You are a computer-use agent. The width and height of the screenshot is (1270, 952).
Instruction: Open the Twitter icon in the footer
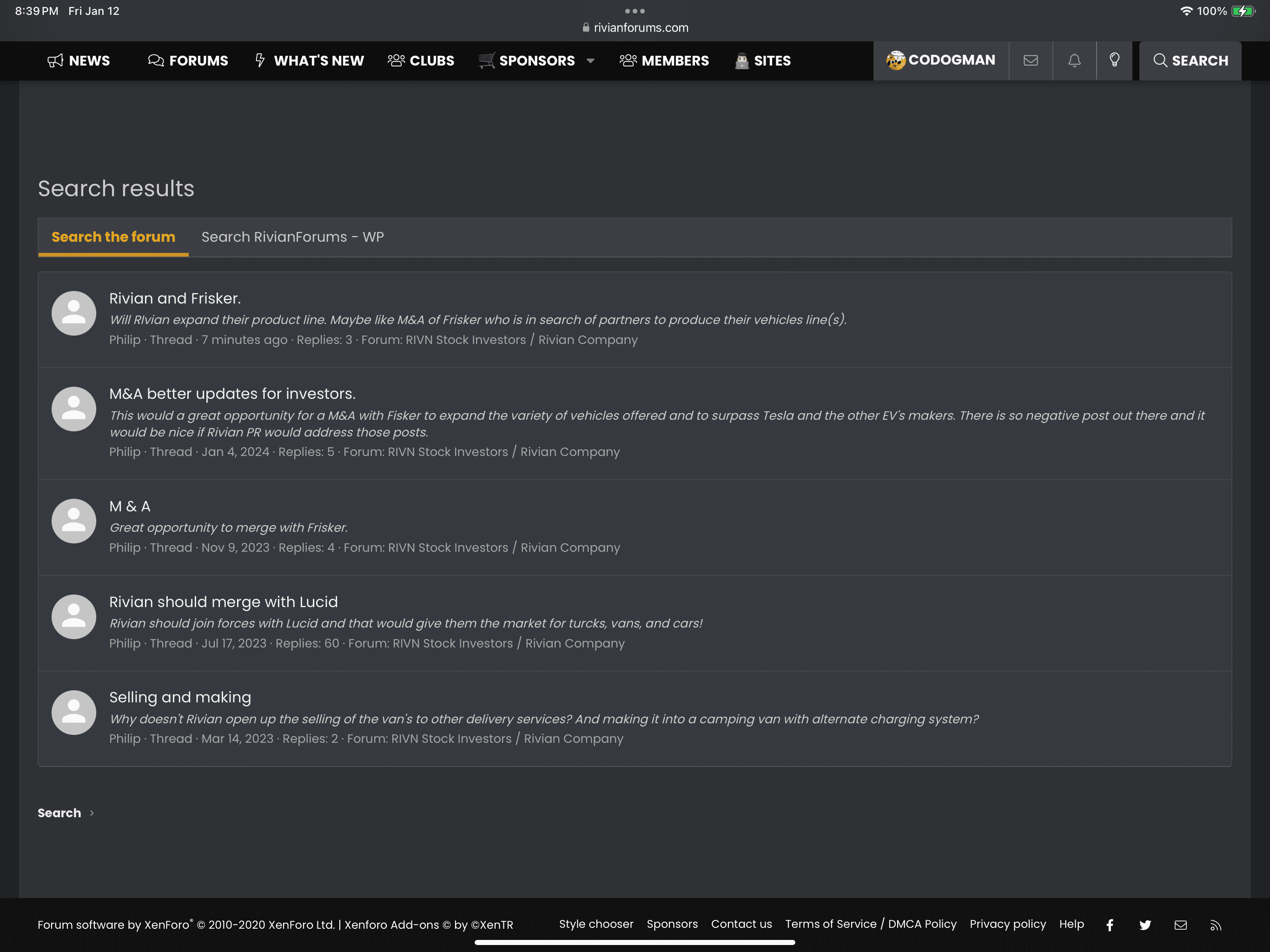point(1145,925)
